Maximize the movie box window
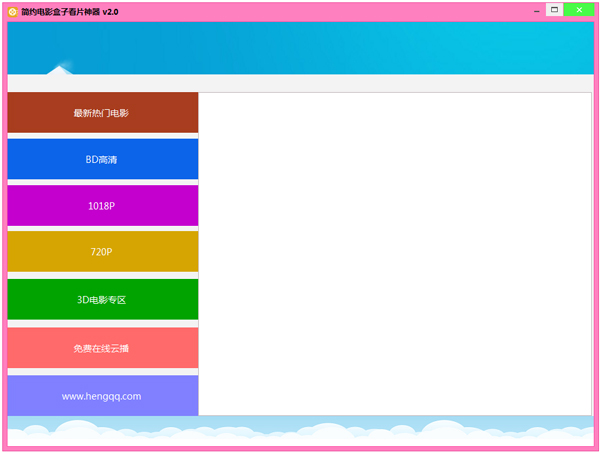Screen dimensions: 600x453 (x=553, y=10)
